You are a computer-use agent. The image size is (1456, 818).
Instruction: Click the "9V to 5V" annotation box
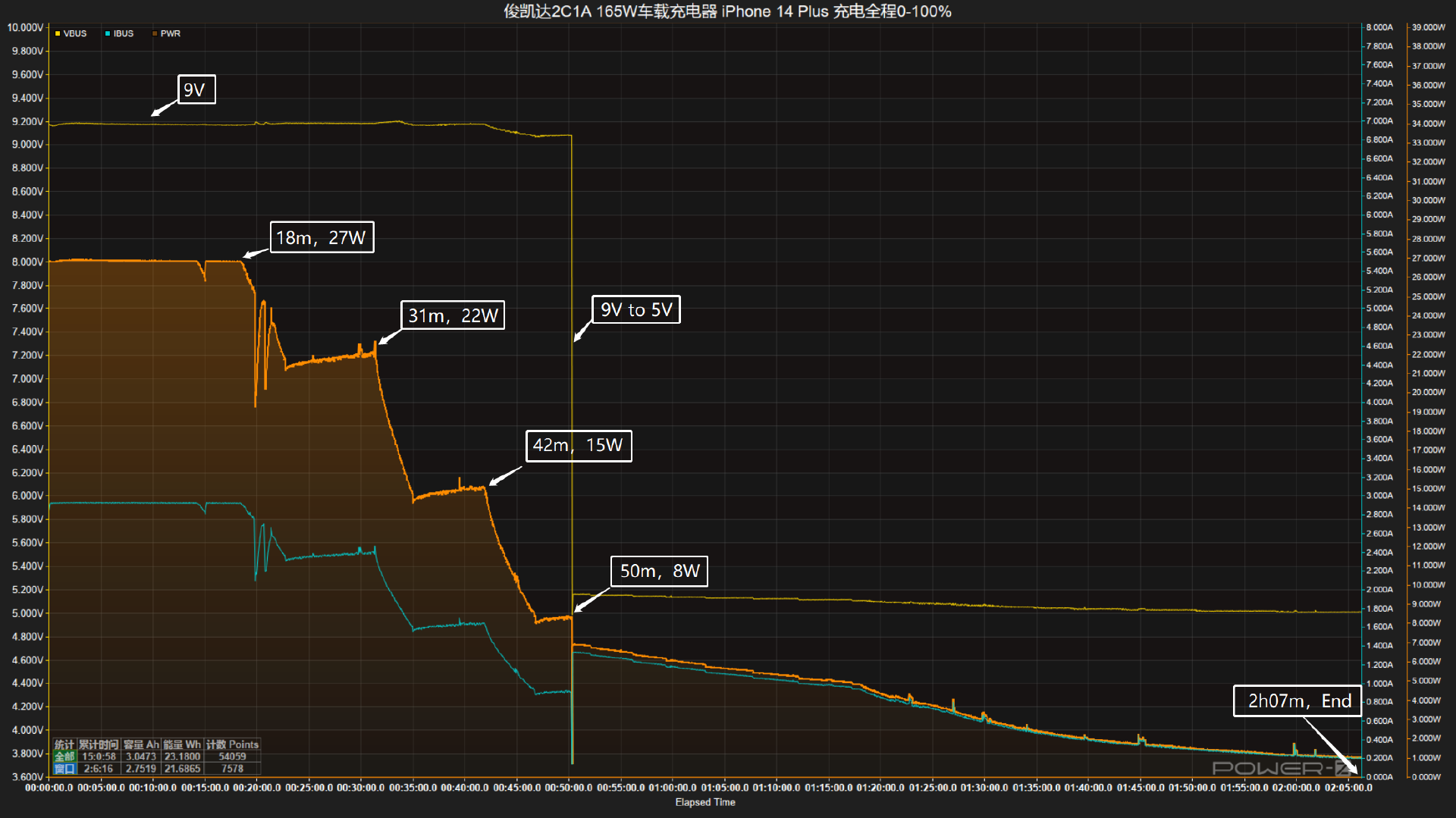pyautogui.click(x=635, y=310)
